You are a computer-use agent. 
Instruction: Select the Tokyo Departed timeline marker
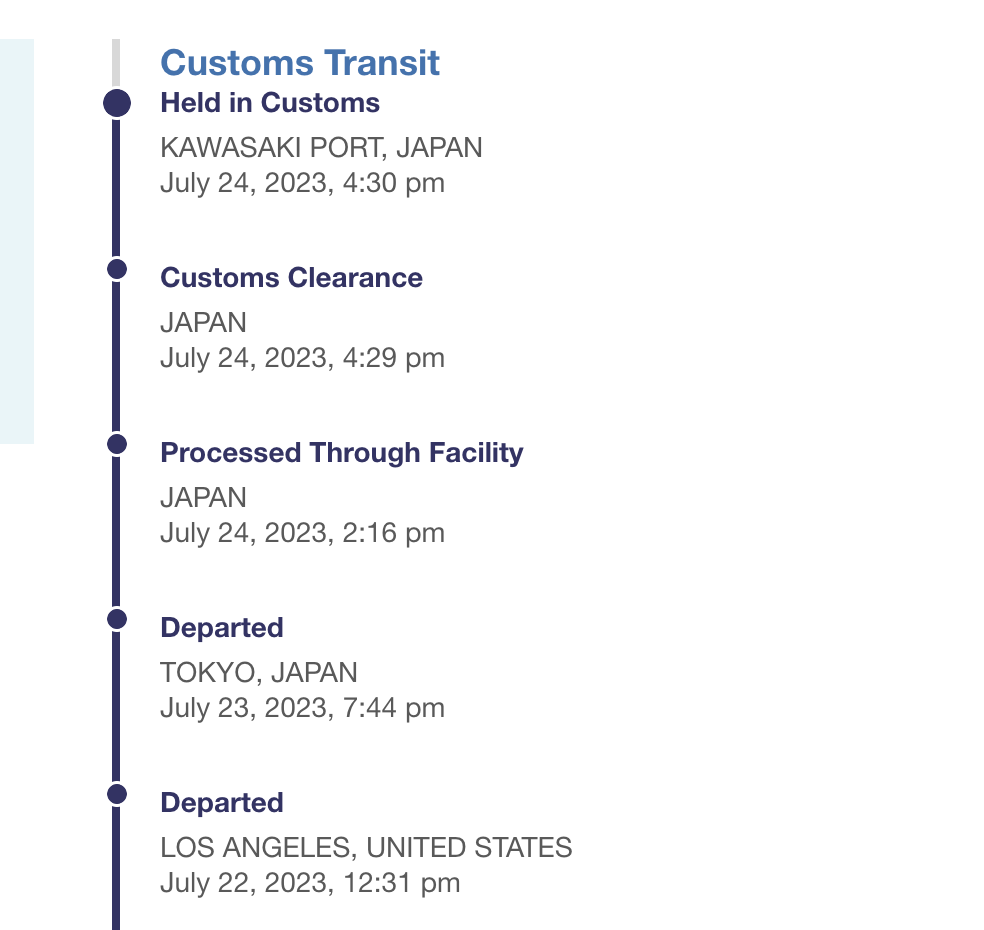coord(117,619)
